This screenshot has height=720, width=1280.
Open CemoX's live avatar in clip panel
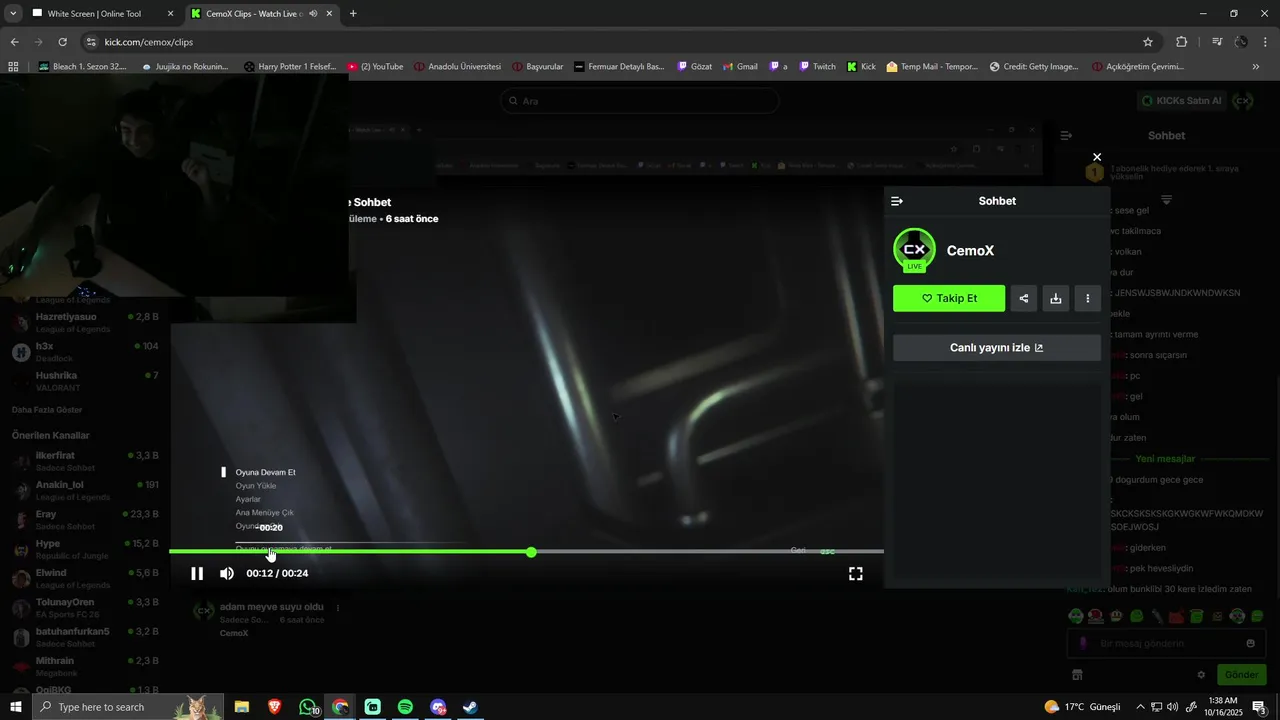(914, 250)
